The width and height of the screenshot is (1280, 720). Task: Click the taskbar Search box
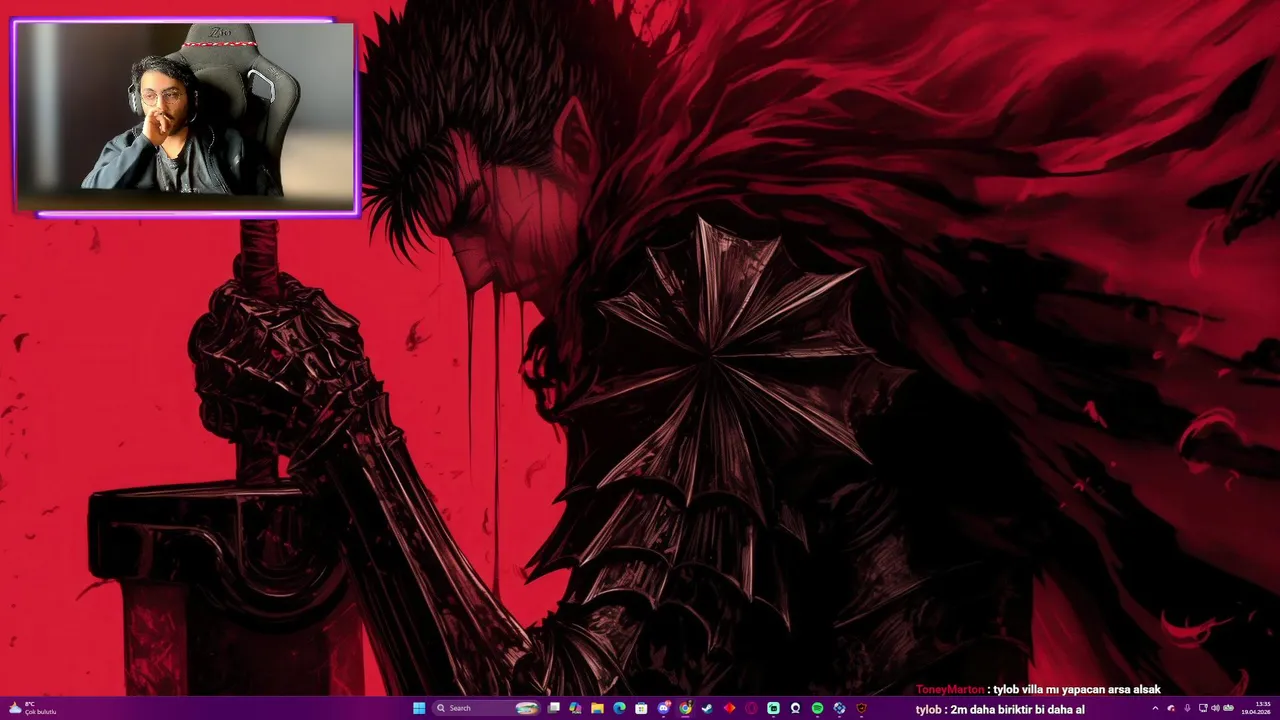(x=486, y=708)
